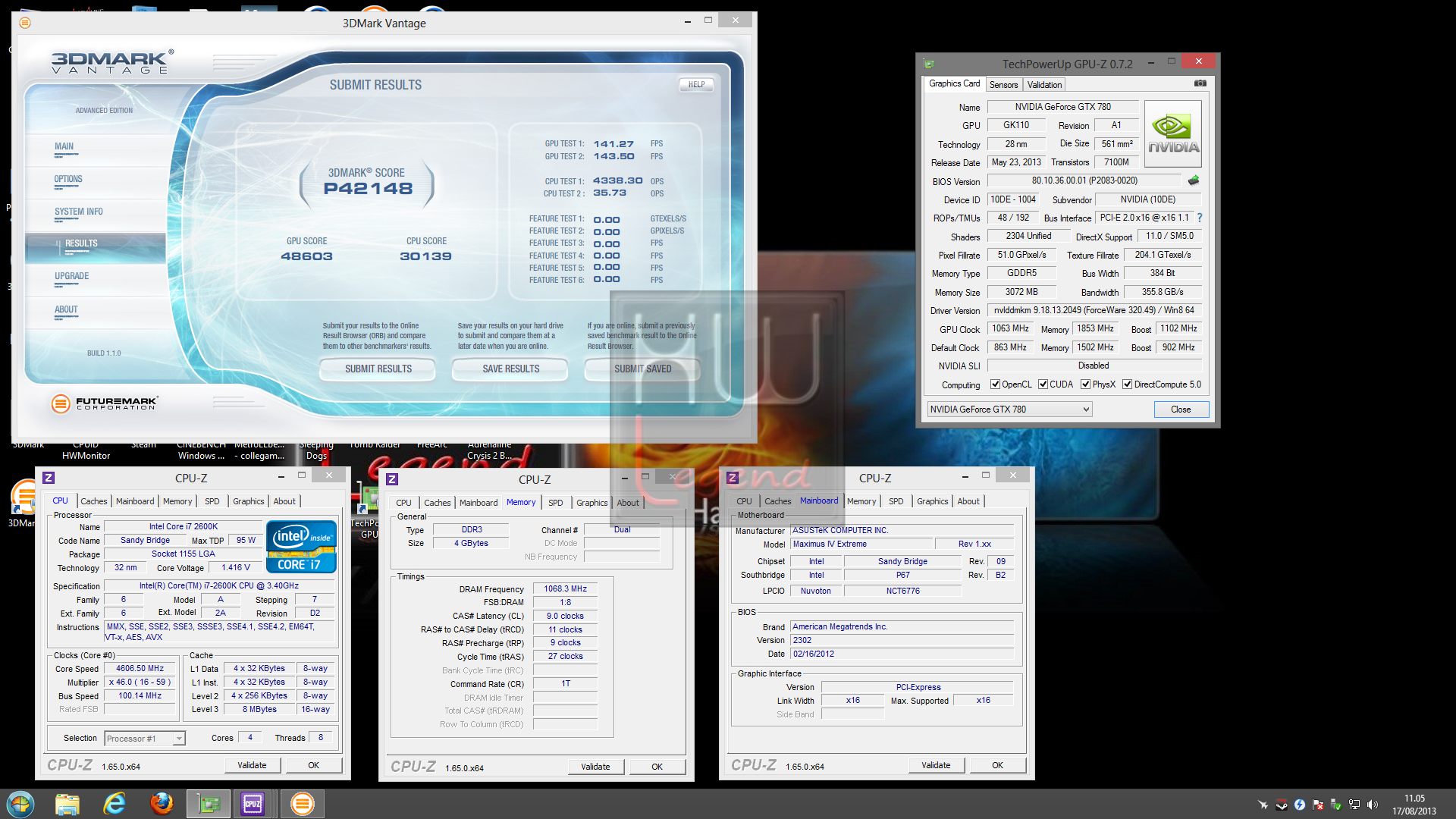Launch Internet Explorer from the taskbar
The height and width of the screenshot is (819, 1456).
coord(115,804)
